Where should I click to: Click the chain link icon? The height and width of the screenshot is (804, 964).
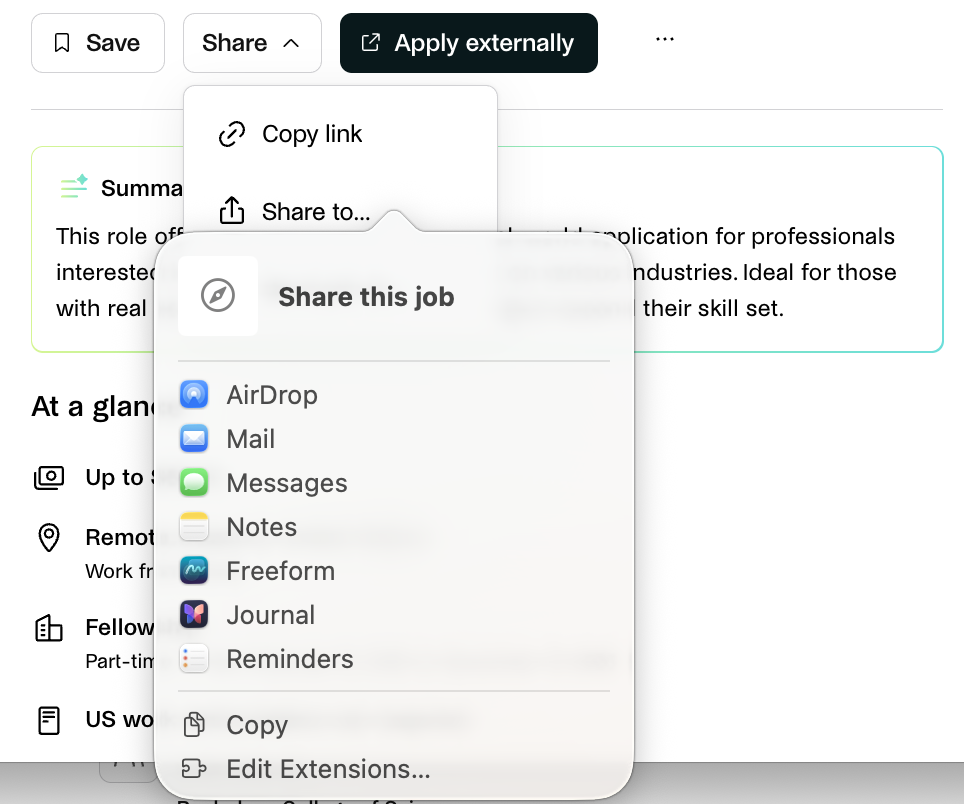(x=232, y=134)
